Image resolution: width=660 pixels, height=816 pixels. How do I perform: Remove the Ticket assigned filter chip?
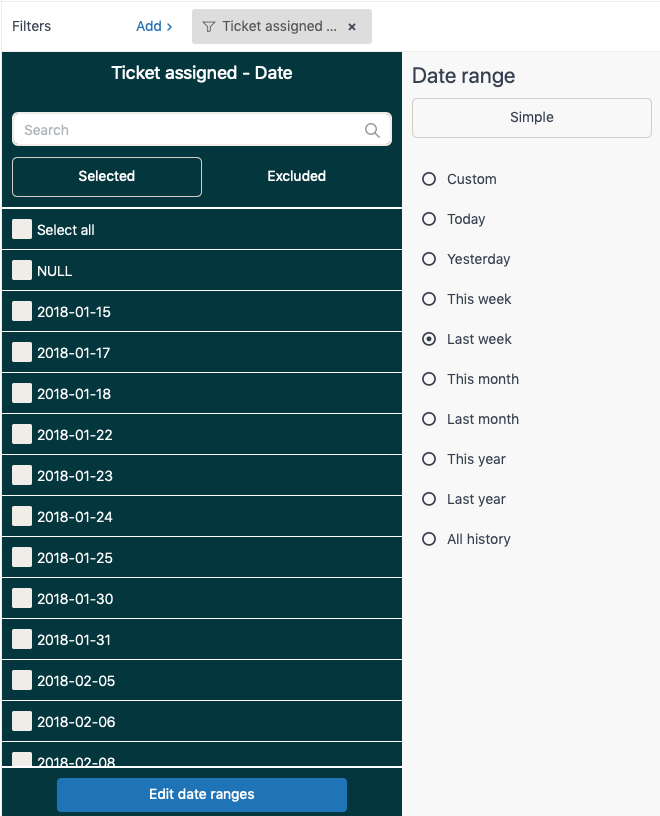(x=352, y=27)
